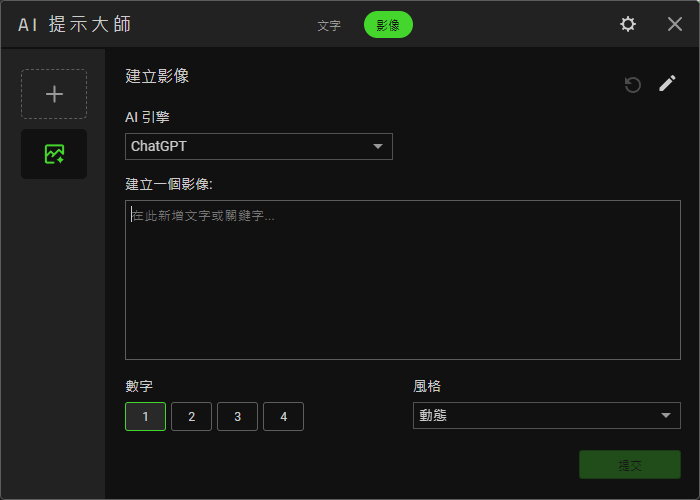
Task: Edit the prompt with the pencil icon
Action: tap(667, 83)
